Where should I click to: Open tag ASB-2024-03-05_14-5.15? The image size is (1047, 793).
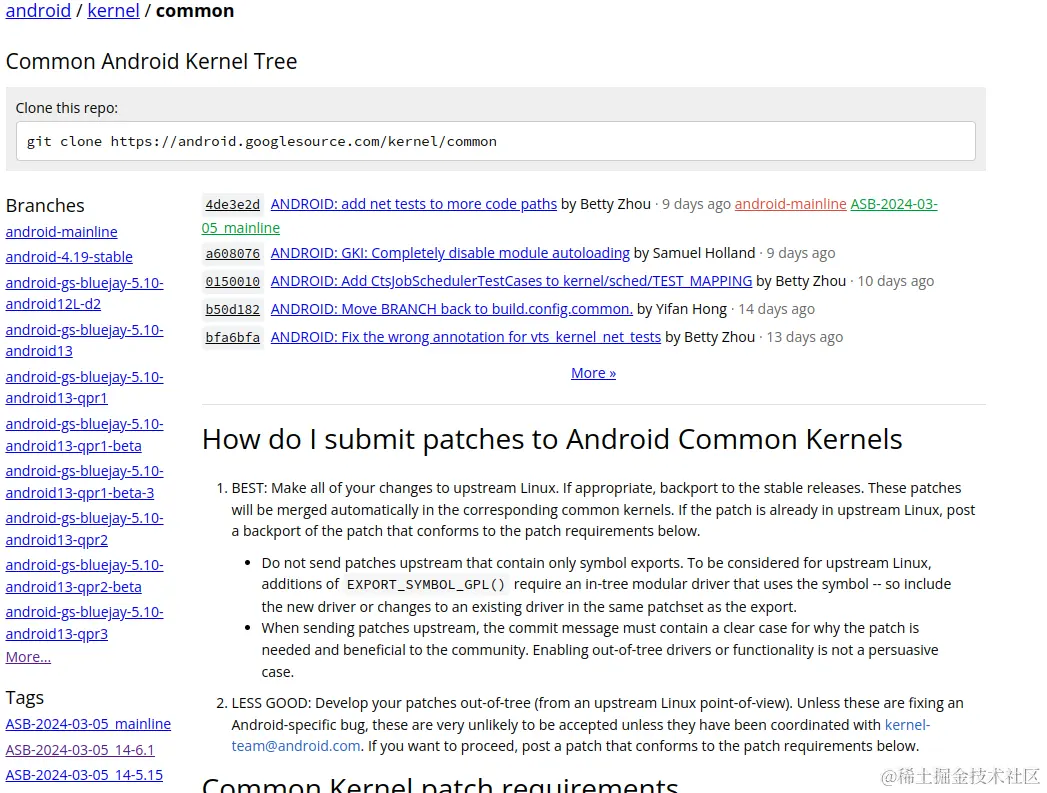(x=84, y=774)
